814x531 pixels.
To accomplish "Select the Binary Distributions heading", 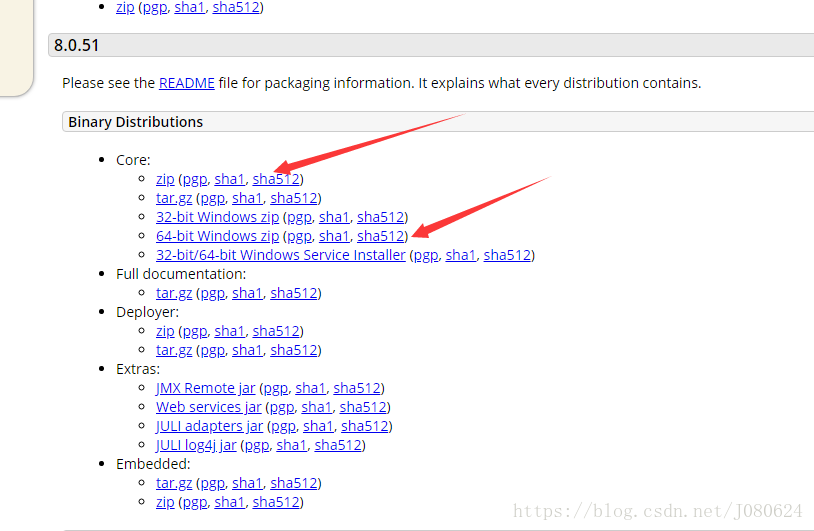I will [135, 122].
